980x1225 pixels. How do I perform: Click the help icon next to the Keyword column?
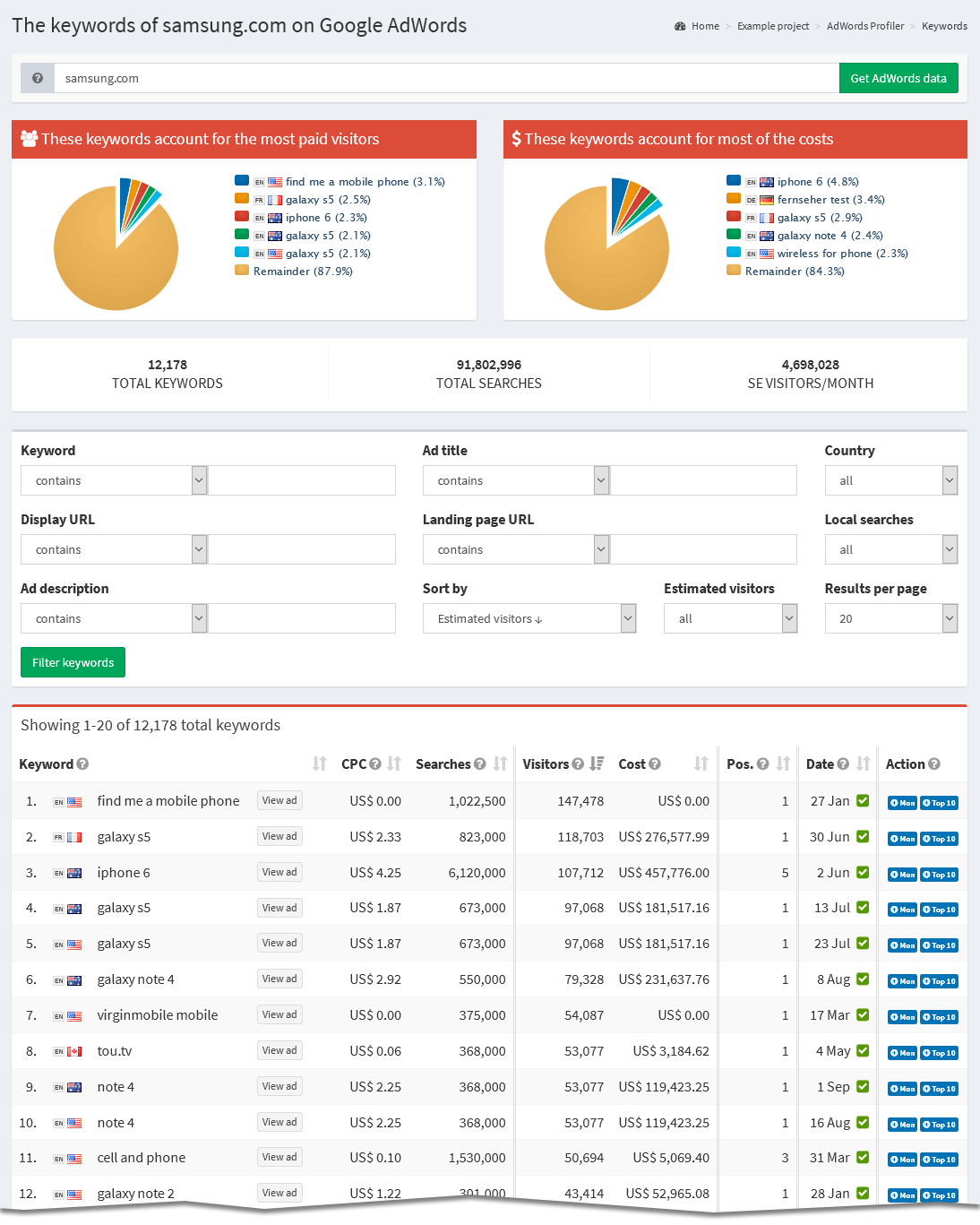point(81,764)
